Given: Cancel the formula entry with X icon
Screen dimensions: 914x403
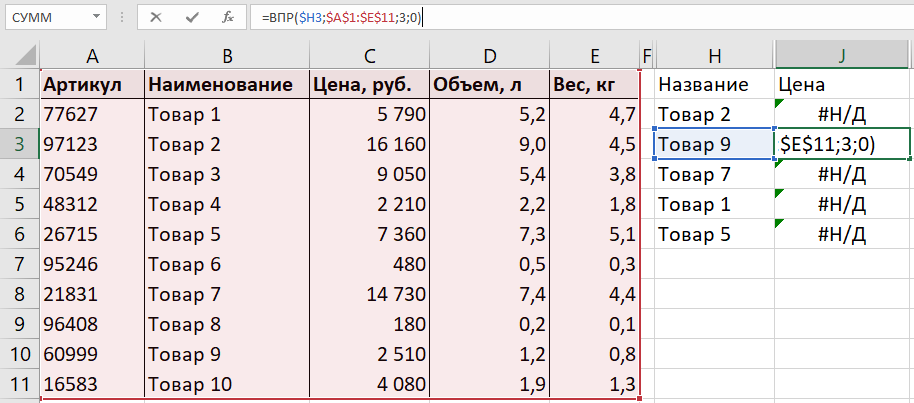Looking at the screenshot, I should coord(156,17).
